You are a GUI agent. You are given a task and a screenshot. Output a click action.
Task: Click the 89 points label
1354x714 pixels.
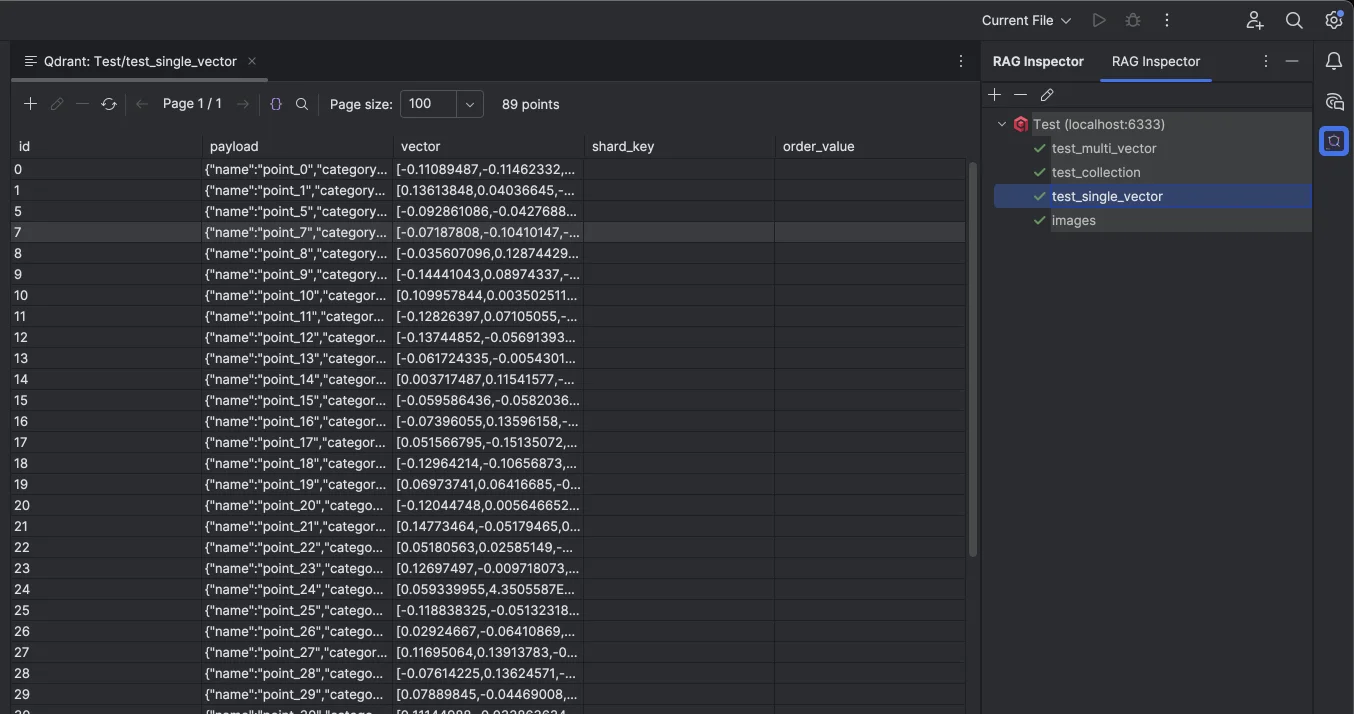click(x=531, y=104)
